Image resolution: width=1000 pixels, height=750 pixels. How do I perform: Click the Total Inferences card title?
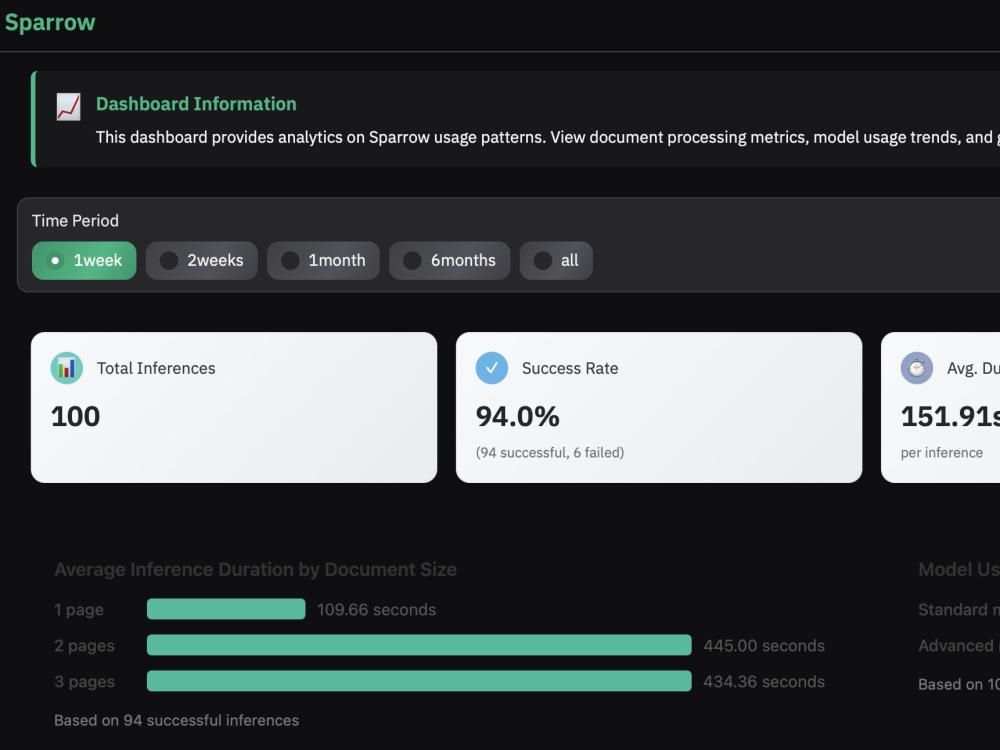(x=156, y=368)
